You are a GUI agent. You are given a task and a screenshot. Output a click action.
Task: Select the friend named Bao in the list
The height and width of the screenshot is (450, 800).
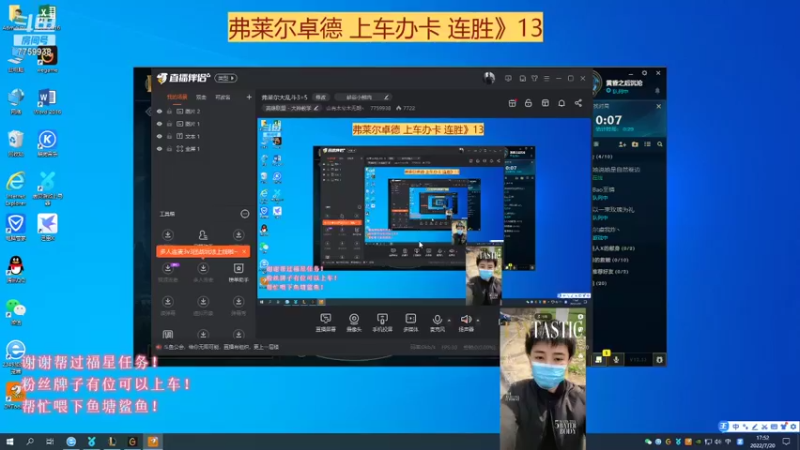(x=629, y=192)
